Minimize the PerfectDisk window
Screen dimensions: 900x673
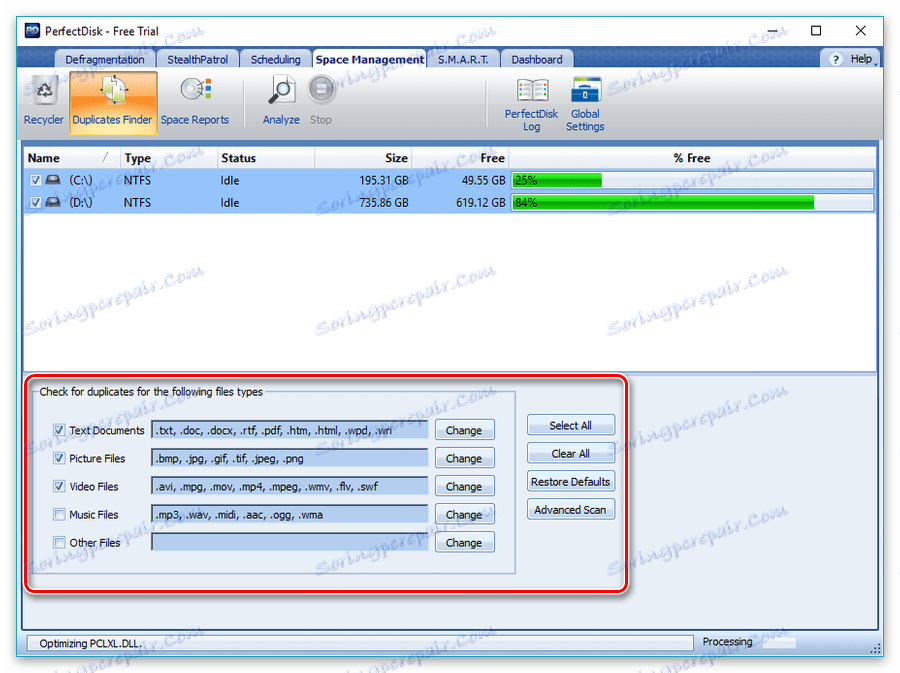pos(773,30)
